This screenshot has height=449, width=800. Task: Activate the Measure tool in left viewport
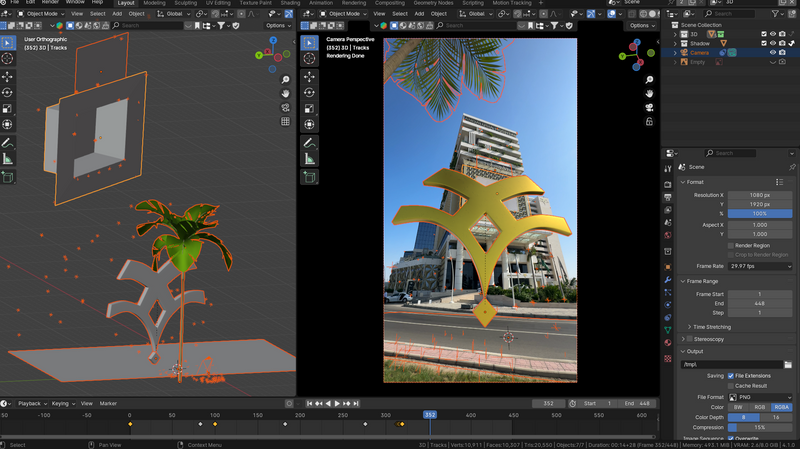[8, 158]
